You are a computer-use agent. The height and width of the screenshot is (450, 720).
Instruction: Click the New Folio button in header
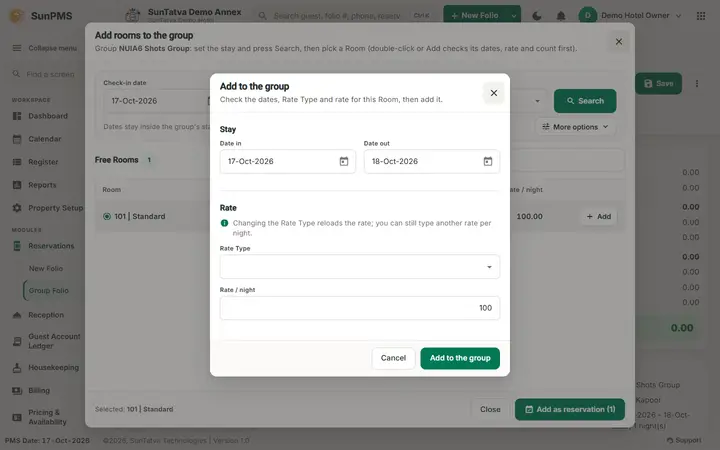pyautogui.click(x=475, y=16)
